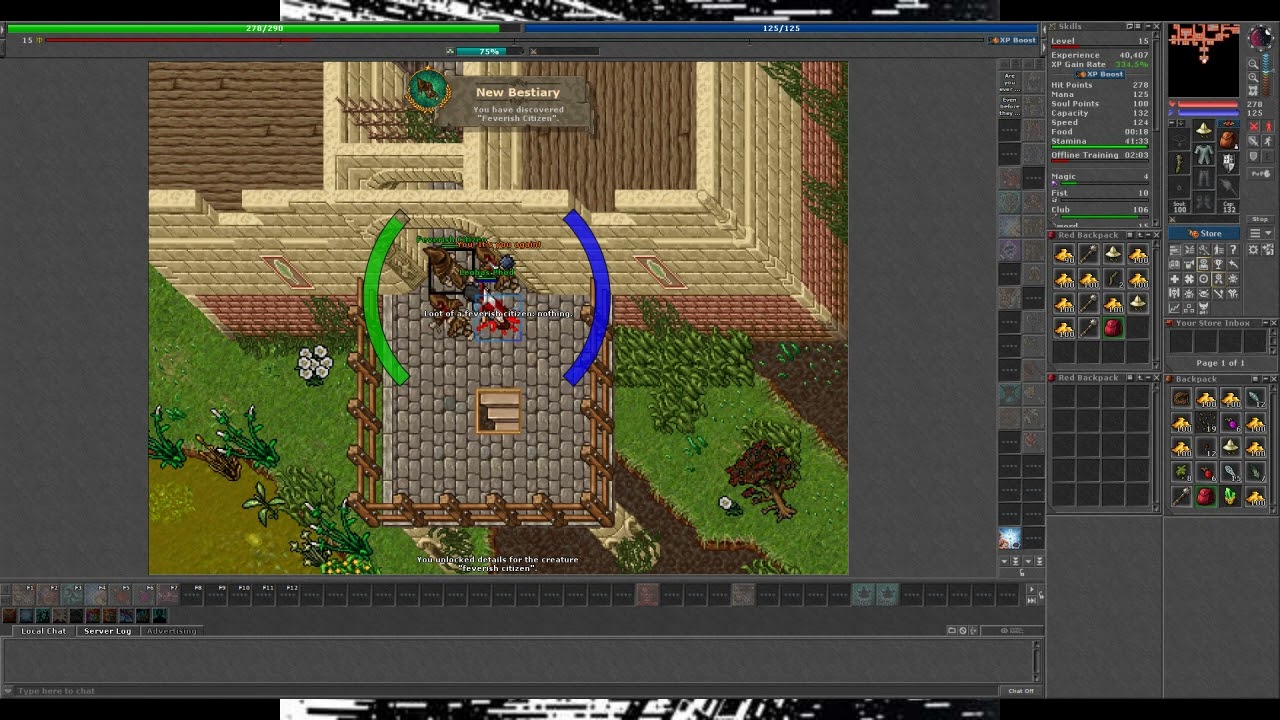1280x720 pixels.
Task: Click the equipped armor in the body slot
Action: (x=1204, y=156)
